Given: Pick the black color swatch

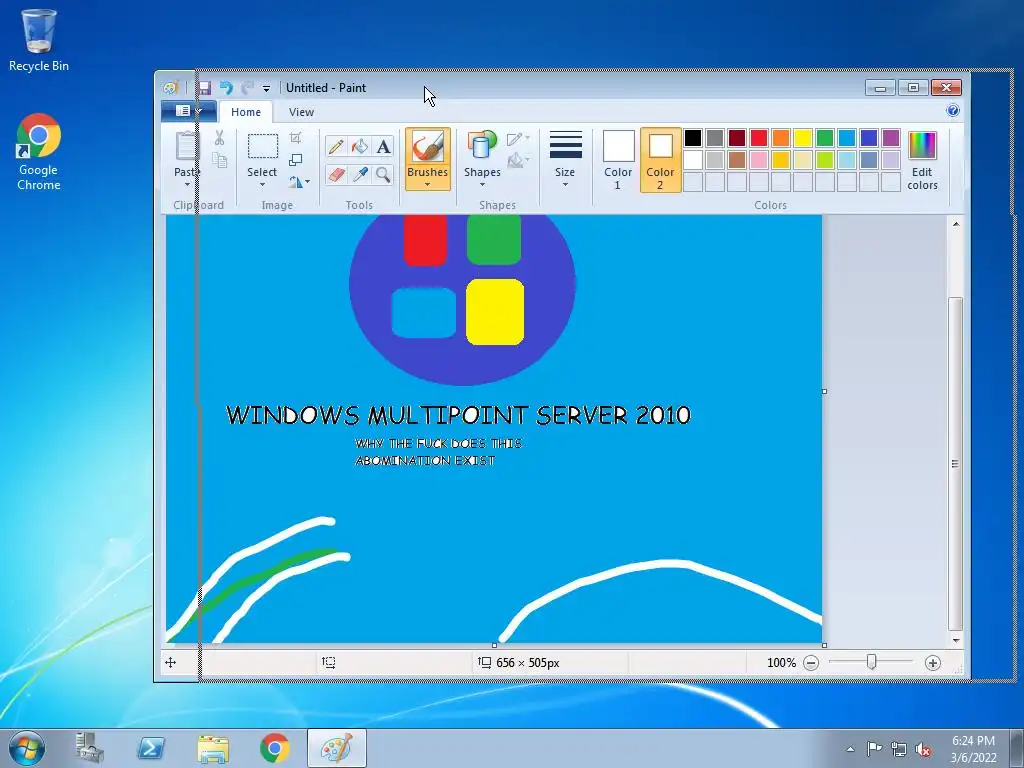Looking at the screenshot, I should 693,138.
